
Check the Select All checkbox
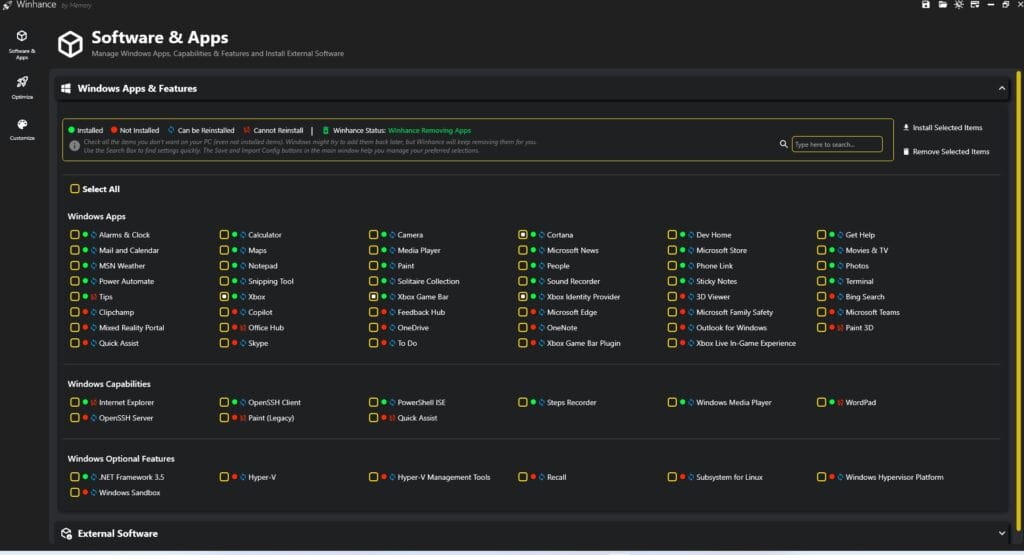[75, 189]
